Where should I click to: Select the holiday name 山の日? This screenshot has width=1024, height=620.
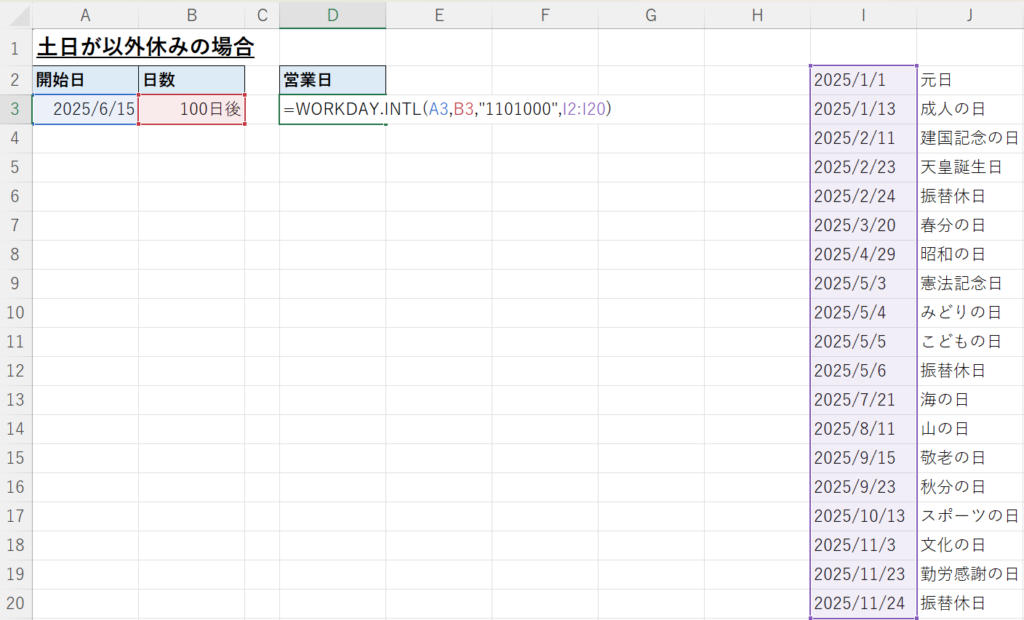(x=944, y=429)
